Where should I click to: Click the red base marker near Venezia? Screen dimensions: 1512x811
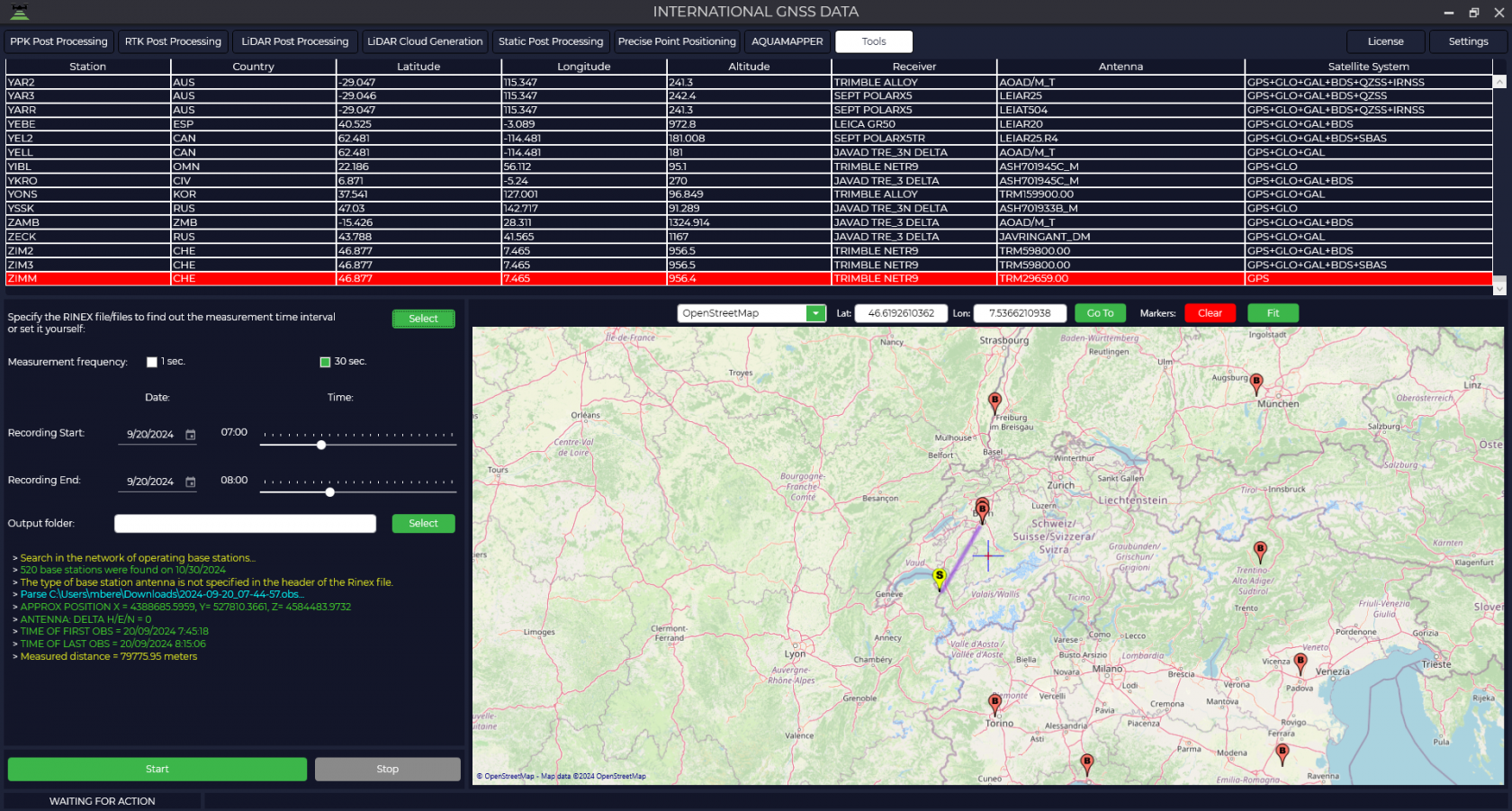pos(1300,664)
